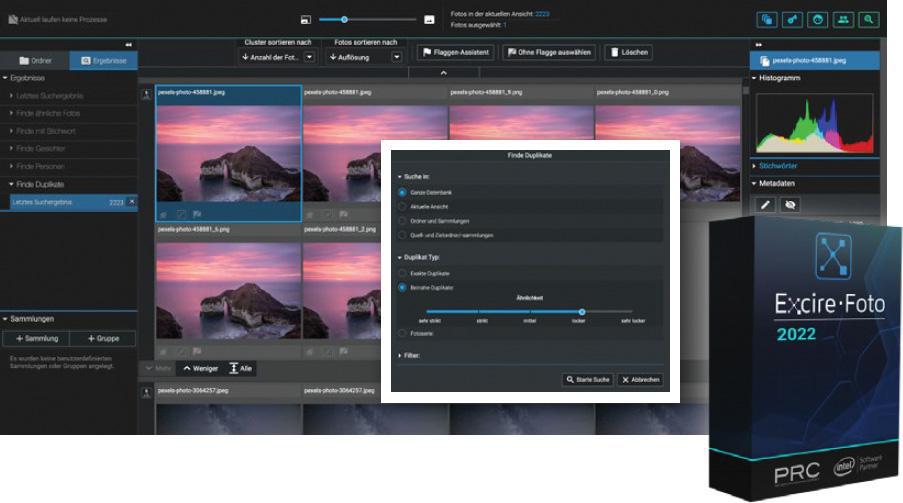Expand Finde Gesichter in sidebar
Viewport: 903px width, 503px height.
tap(11, 148)
